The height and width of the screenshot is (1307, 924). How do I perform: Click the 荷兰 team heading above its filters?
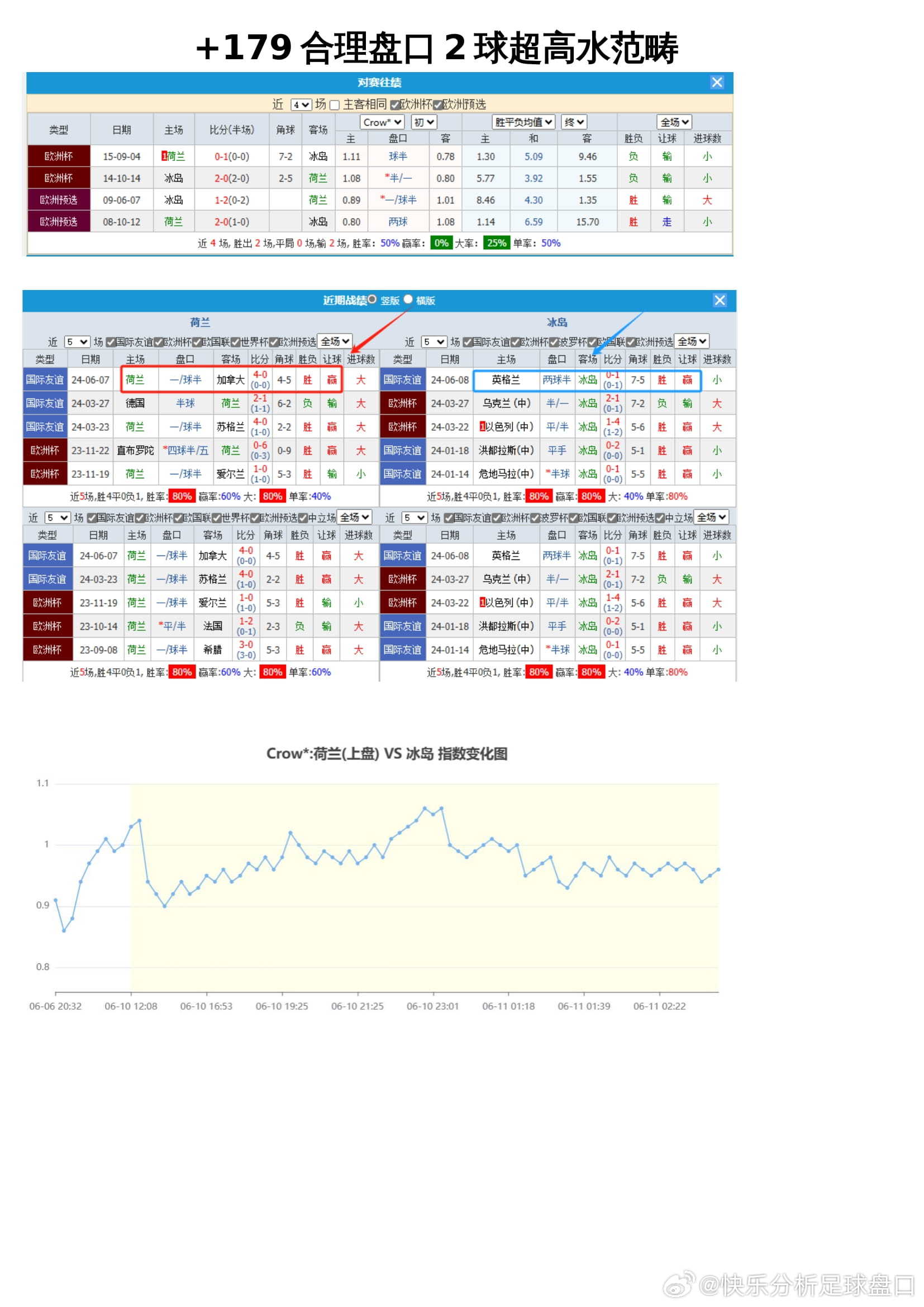199,322
